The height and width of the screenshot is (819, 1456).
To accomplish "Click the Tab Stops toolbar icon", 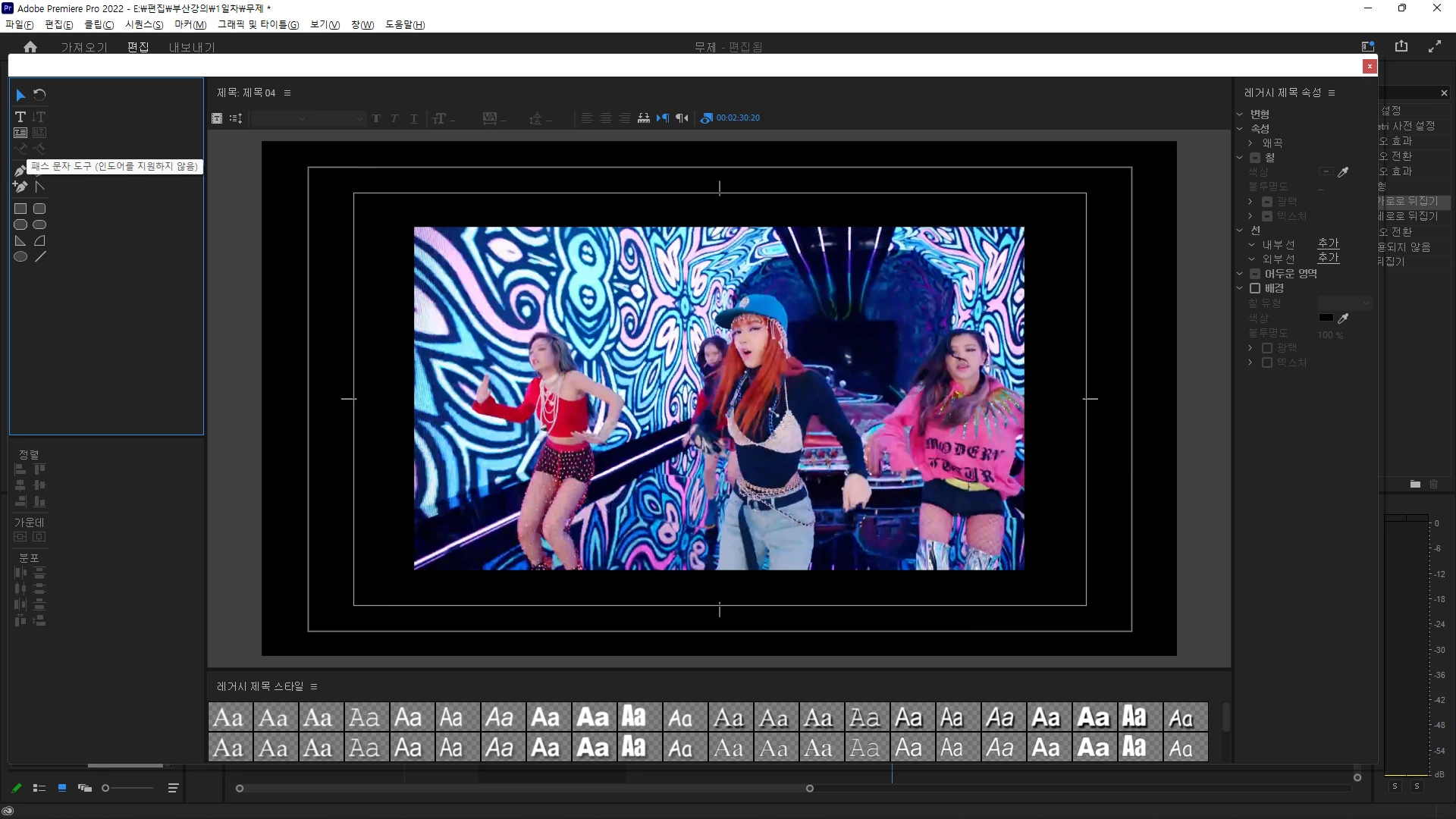I will (x=644, y=118).
